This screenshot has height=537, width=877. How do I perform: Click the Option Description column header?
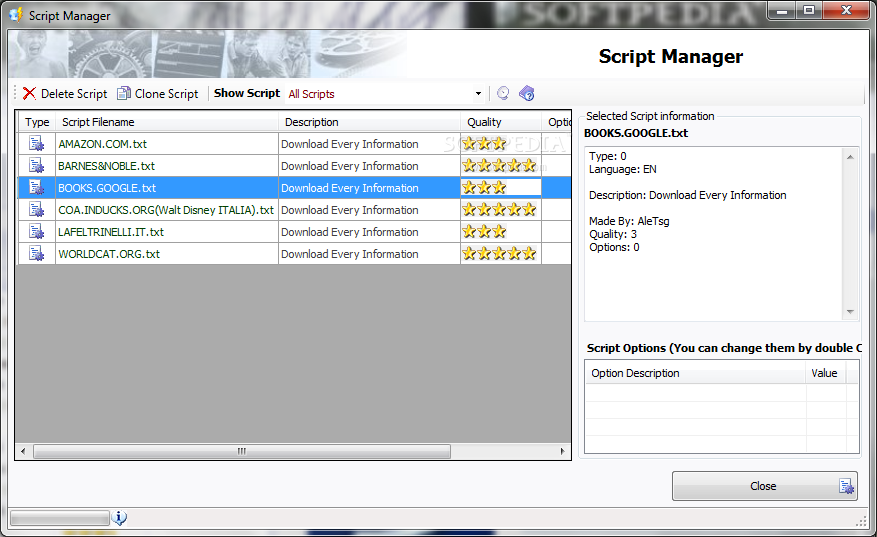695,373
